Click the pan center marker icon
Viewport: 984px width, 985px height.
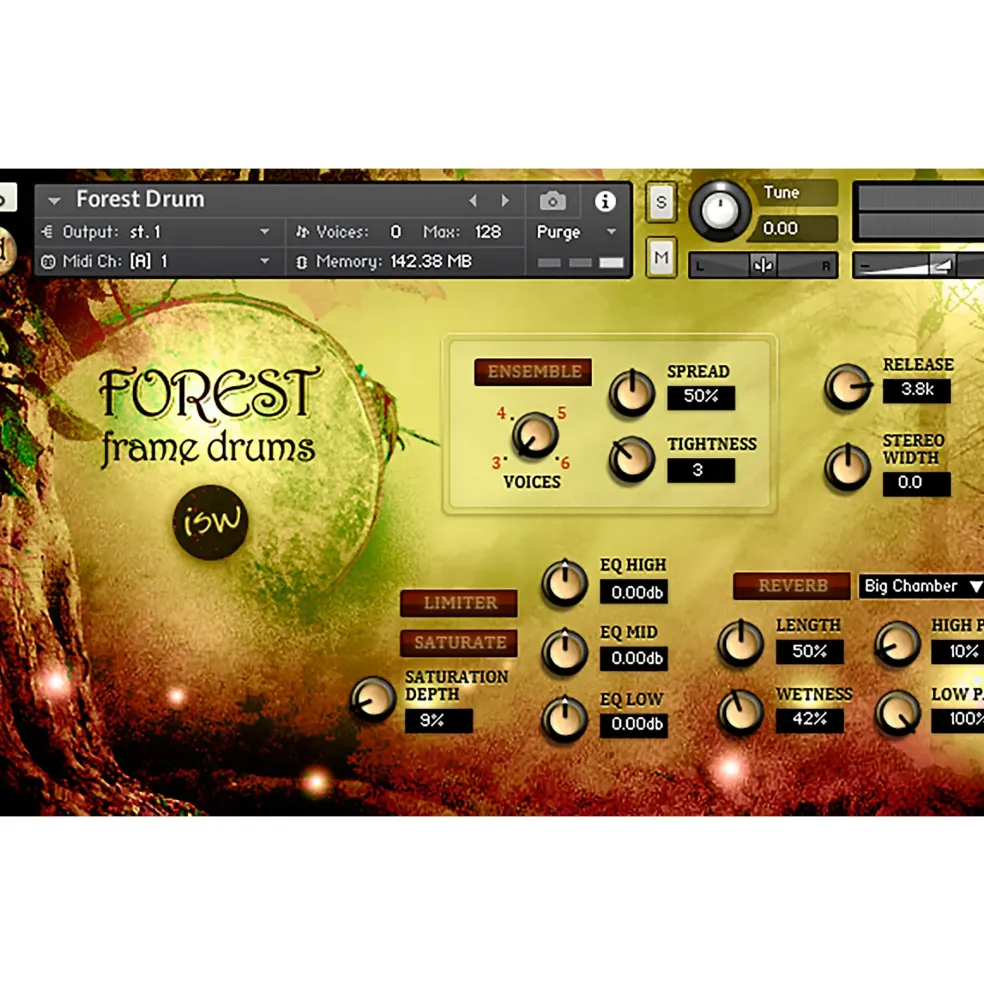(763, 266)
